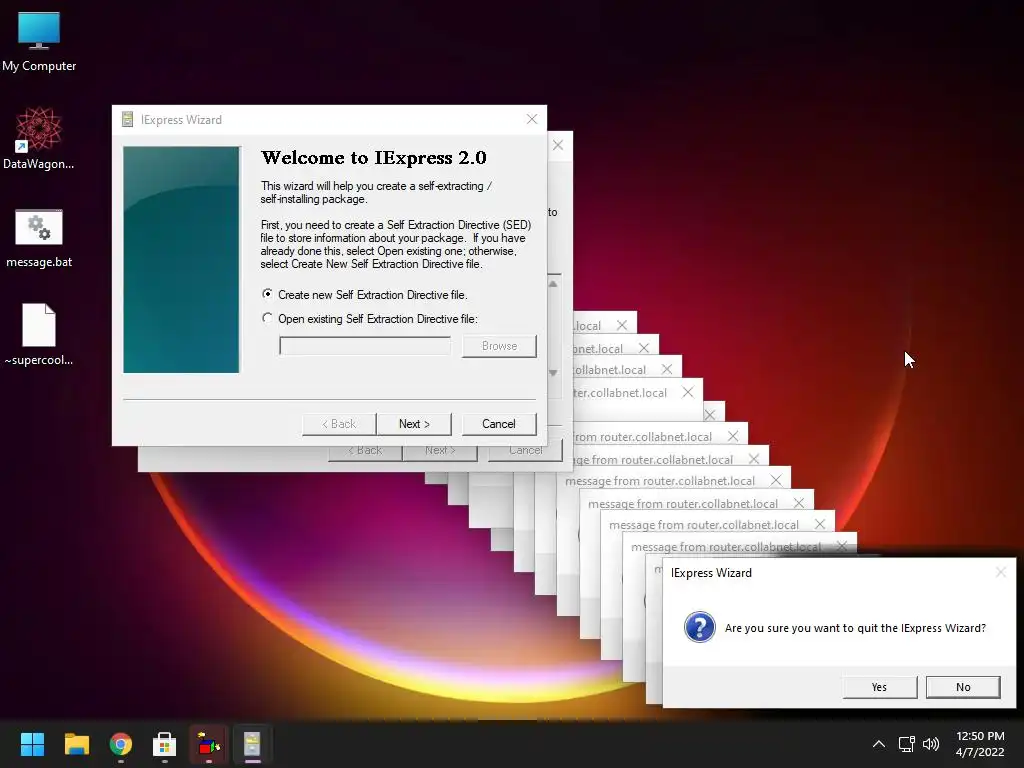1024x768 pixels.
Task: Click 'Welcome to IExpress 2.0' heading
Action: [x=374, y=157]
